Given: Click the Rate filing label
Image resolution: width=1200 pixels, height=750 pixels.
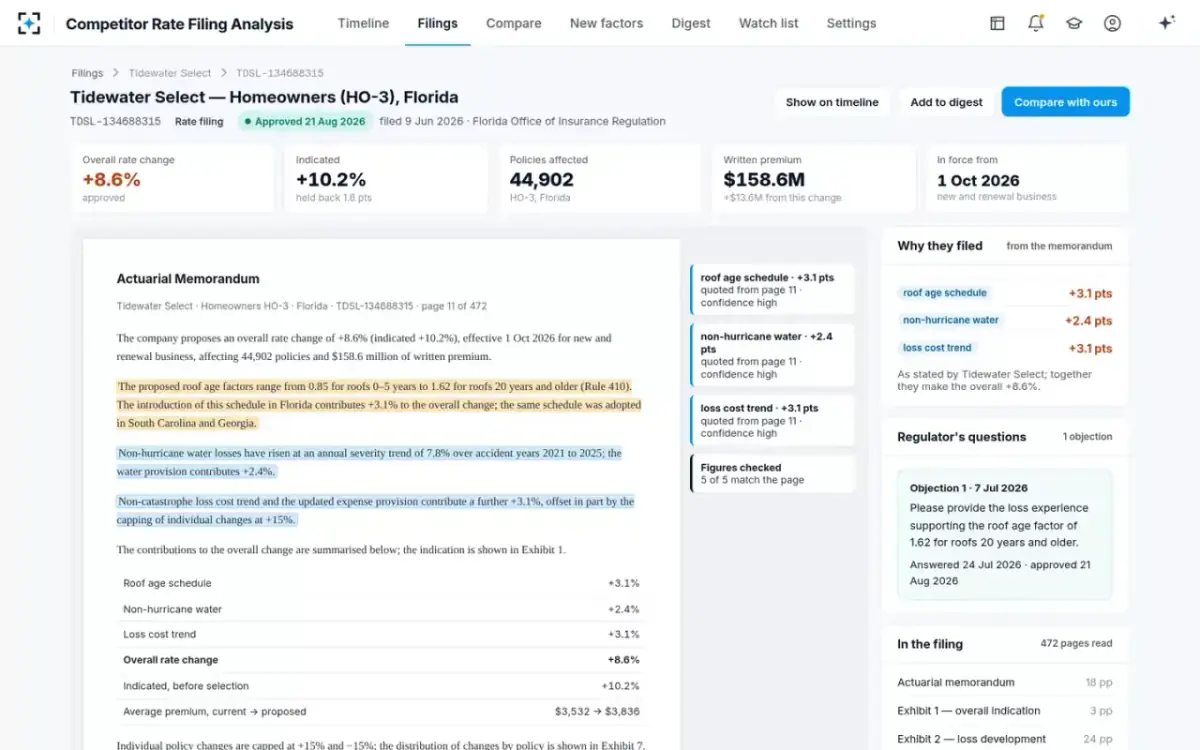Looking at the screenshot, I should 199,121.
